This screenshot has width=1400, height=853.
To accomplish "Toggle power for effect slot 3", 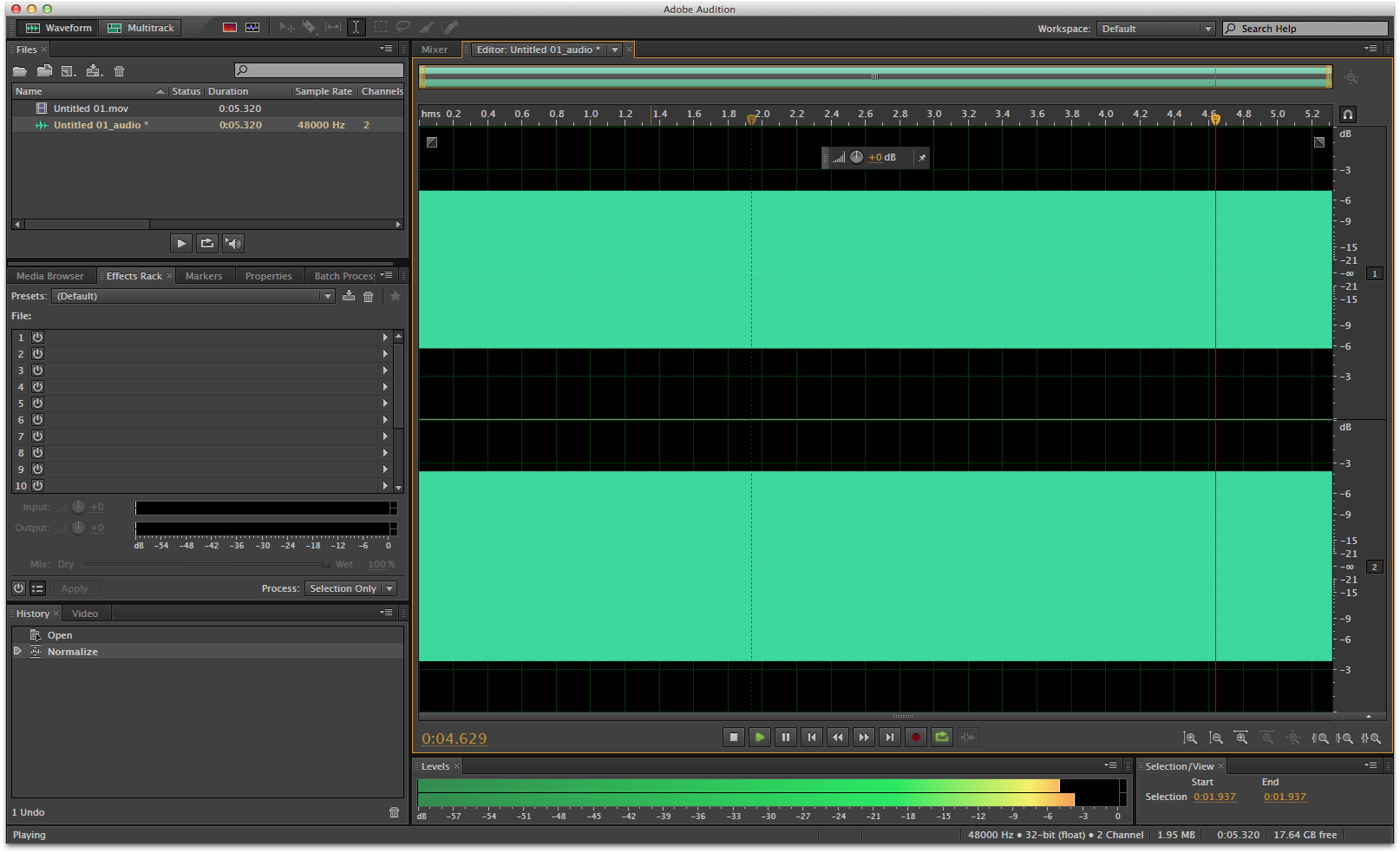I will click(x=38, y=371).
